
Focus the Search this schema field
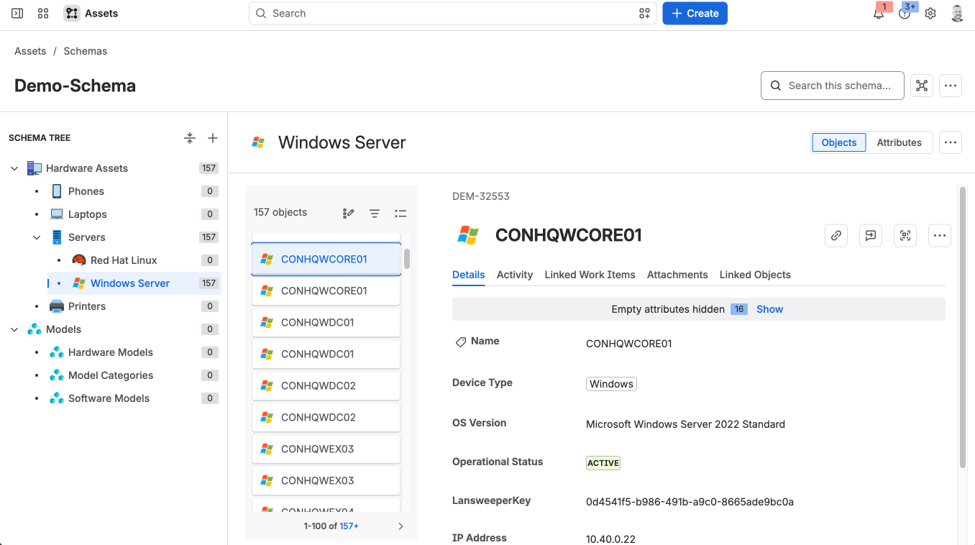click(x=832, y=85)
